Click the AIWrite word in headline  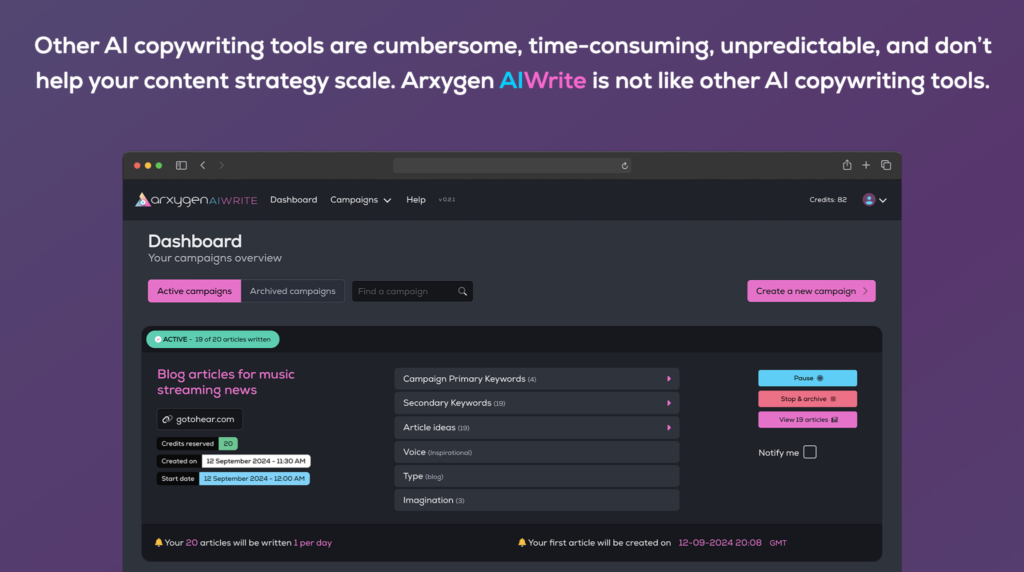point(543,81)
